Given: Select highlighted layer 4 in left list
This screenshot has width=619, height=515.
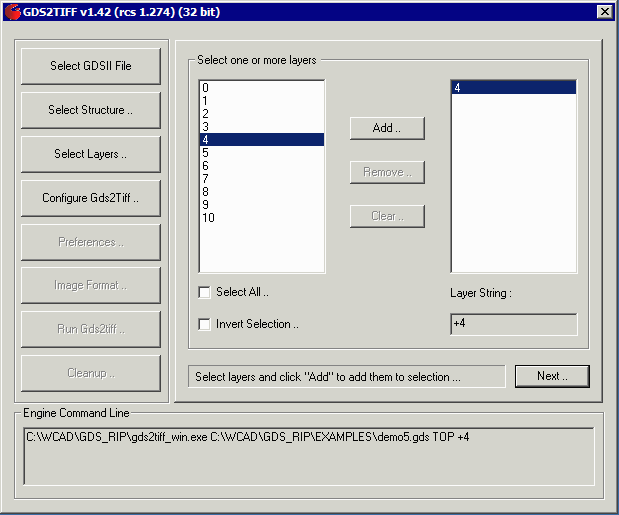Looking at the screenshot, I should pyautogui.click(x=262, y=140).
